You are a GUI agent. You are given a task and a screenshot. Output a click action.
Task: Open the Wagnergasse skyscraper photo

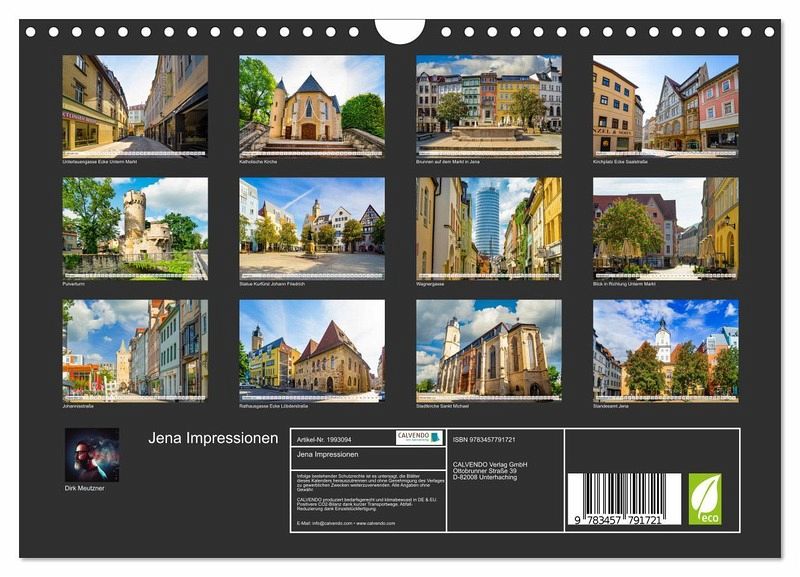tap(489, 229)
